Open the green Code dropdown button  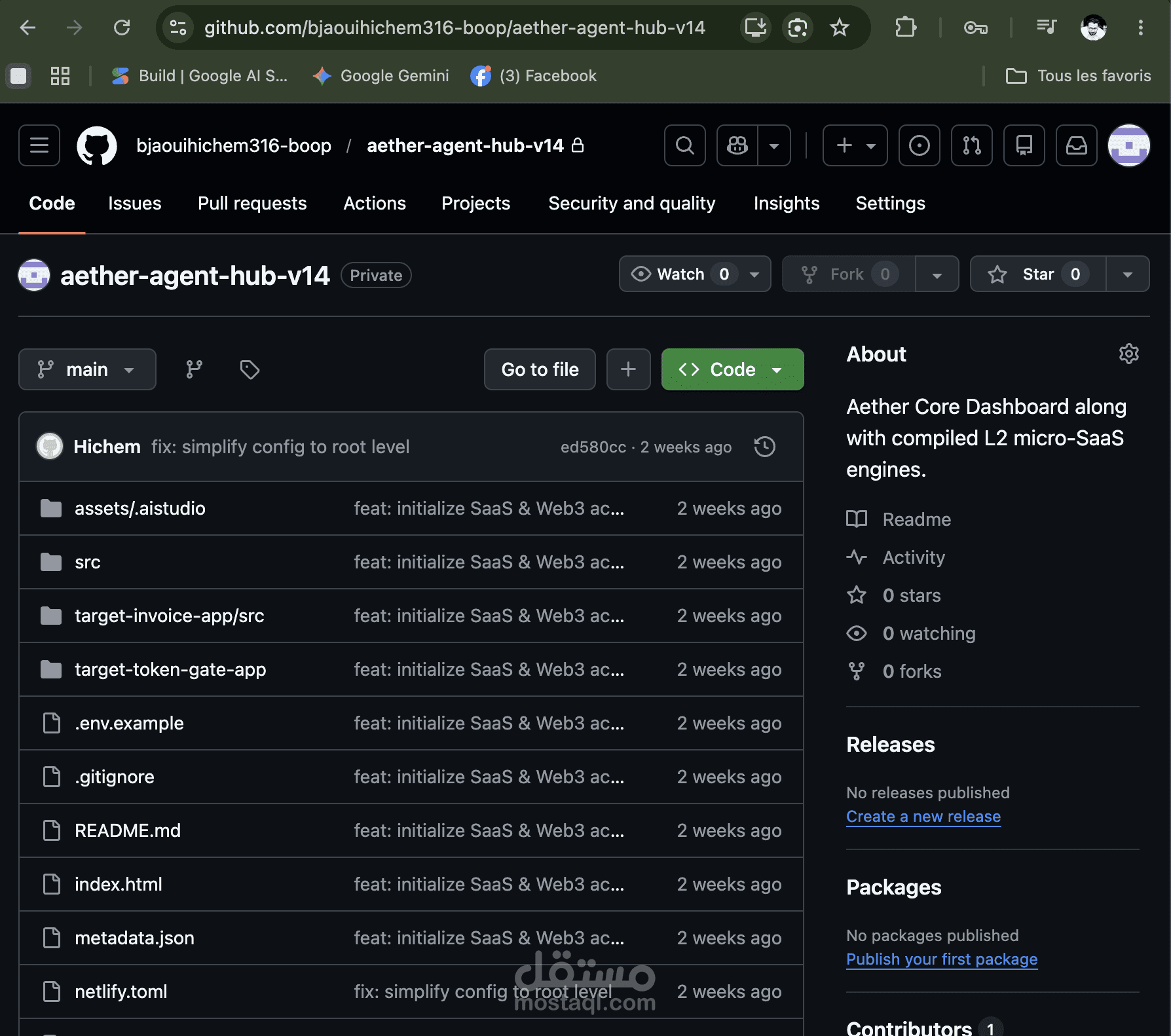point(732,369)
